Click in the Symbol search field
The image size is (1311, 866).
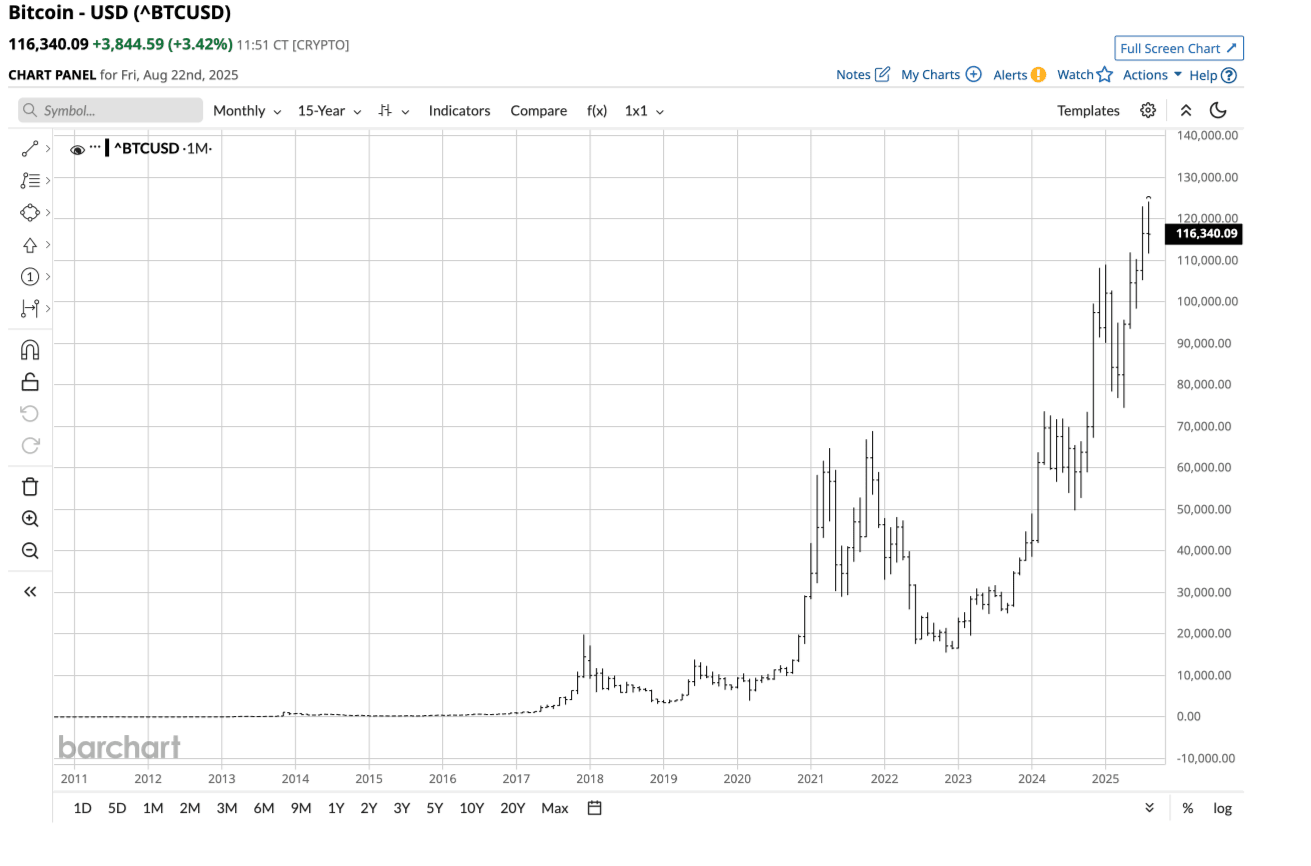[x=110, y=110]
